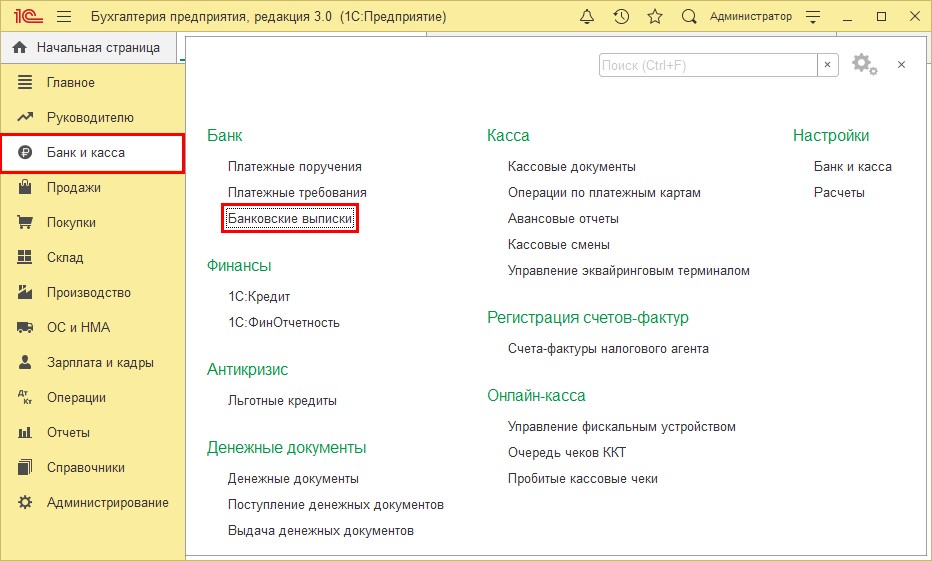The width and height of the screenshot is (932, 561).
Task: Open Платежные требования
Action: 297,193
